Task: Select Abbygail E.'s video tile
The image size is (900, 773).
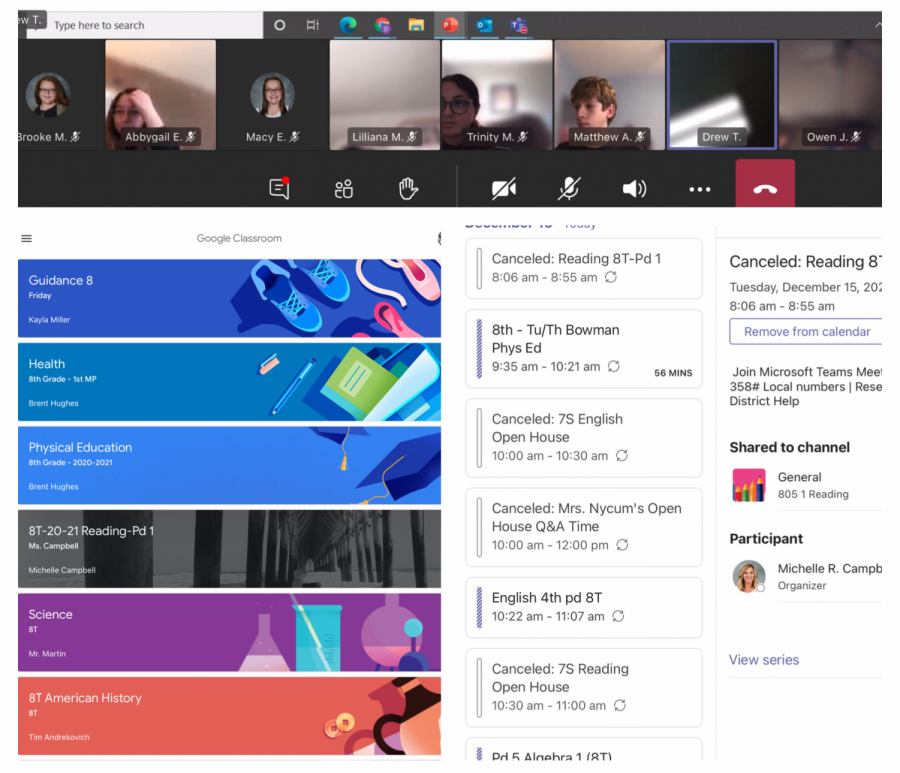Action: pos(161,95)
